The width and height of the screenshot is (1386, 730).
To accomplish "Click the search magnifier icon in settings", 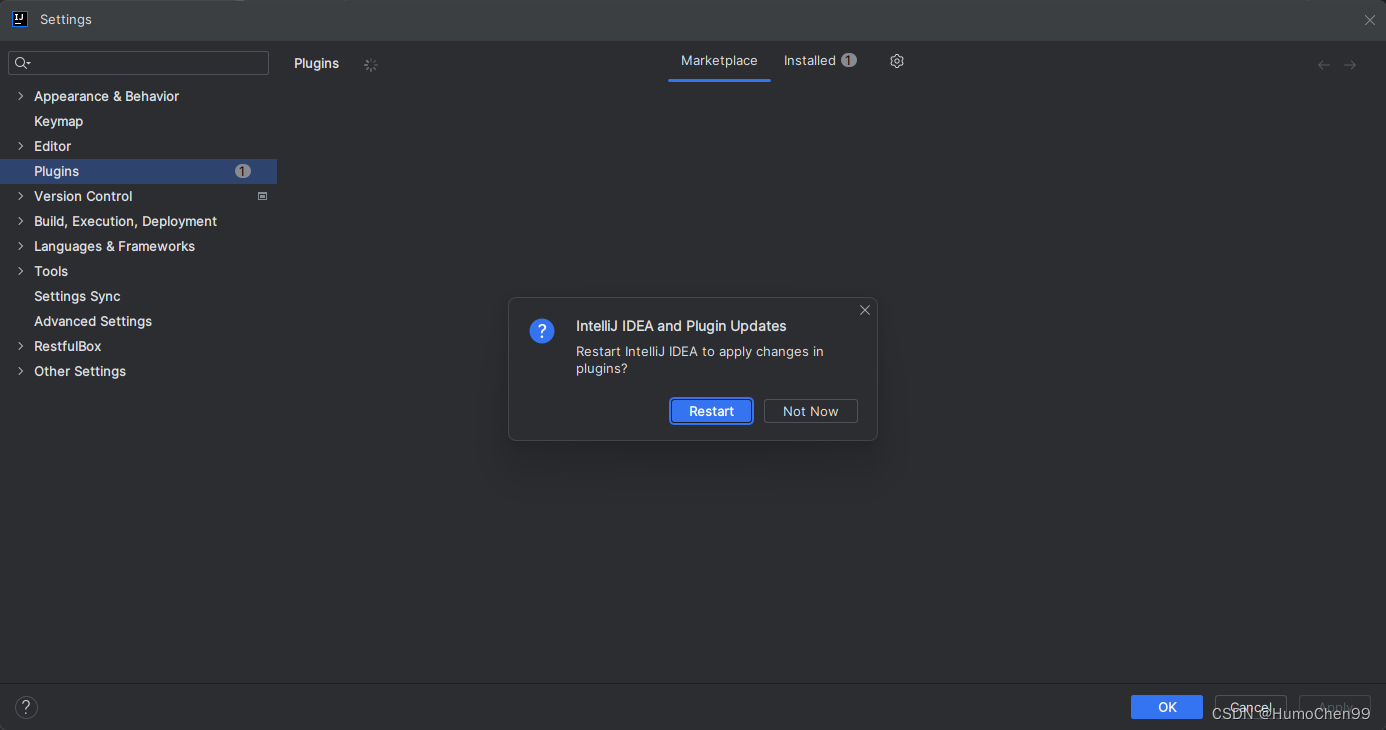I will (x=22, y=63).
